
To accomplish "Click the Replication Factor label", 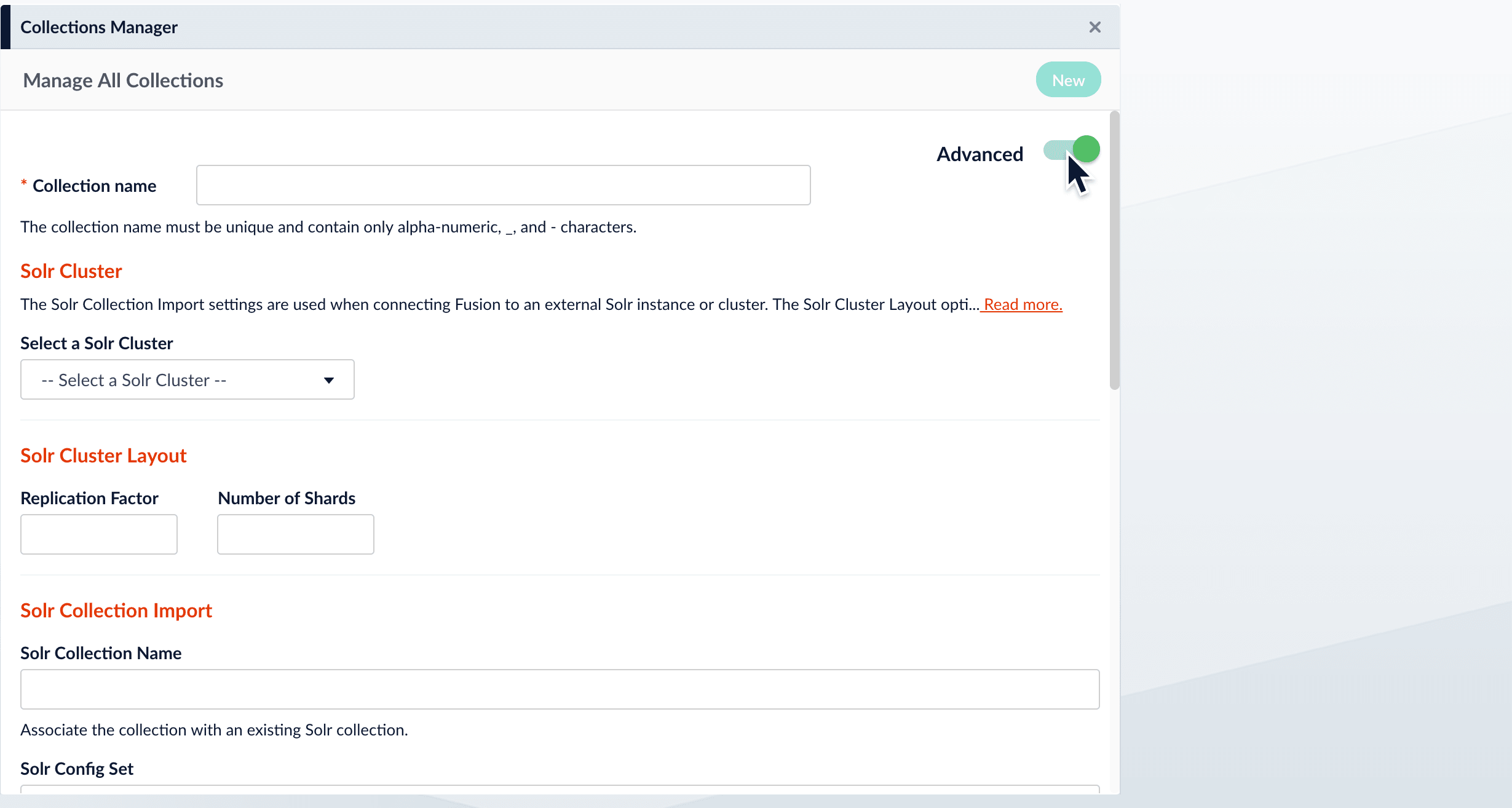I will pyautogui.click(x=89, y=498).
